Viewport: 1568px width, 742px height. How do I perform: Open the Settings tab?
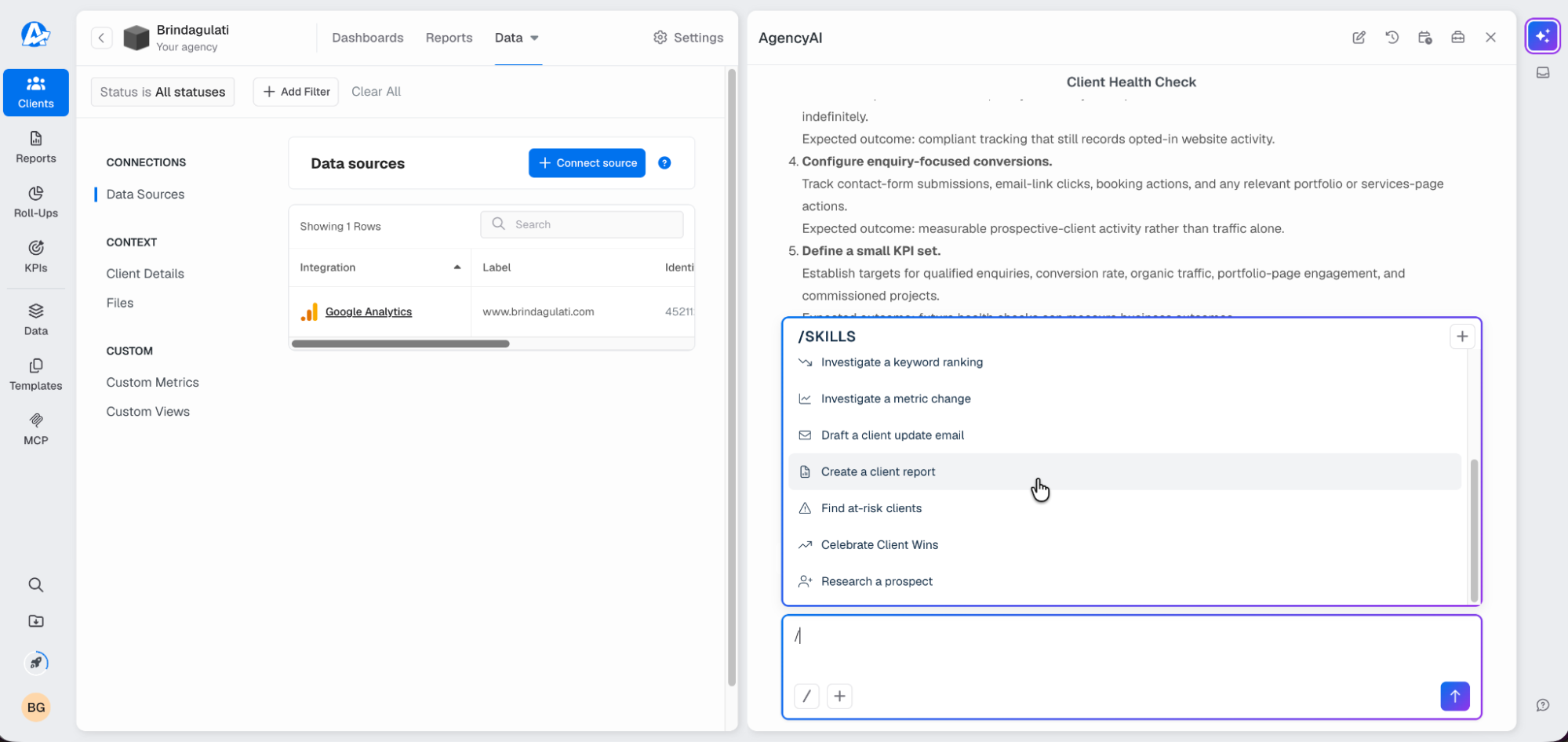pyautogui.click(x=688, y=38)
